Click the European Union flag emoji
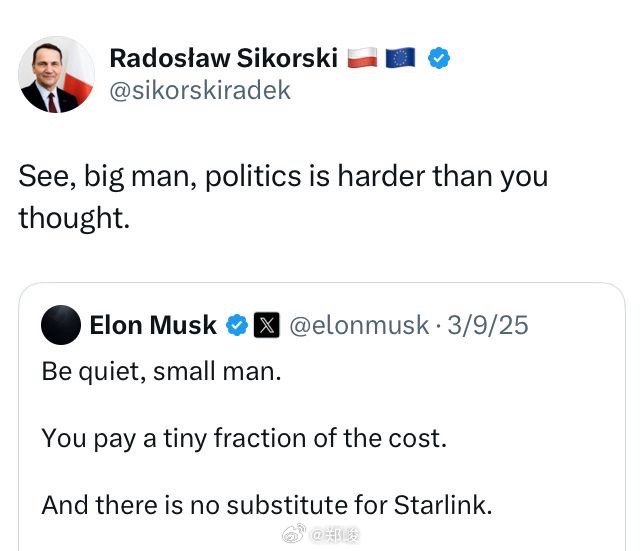644x551 pixels. (x=400, y=58)
